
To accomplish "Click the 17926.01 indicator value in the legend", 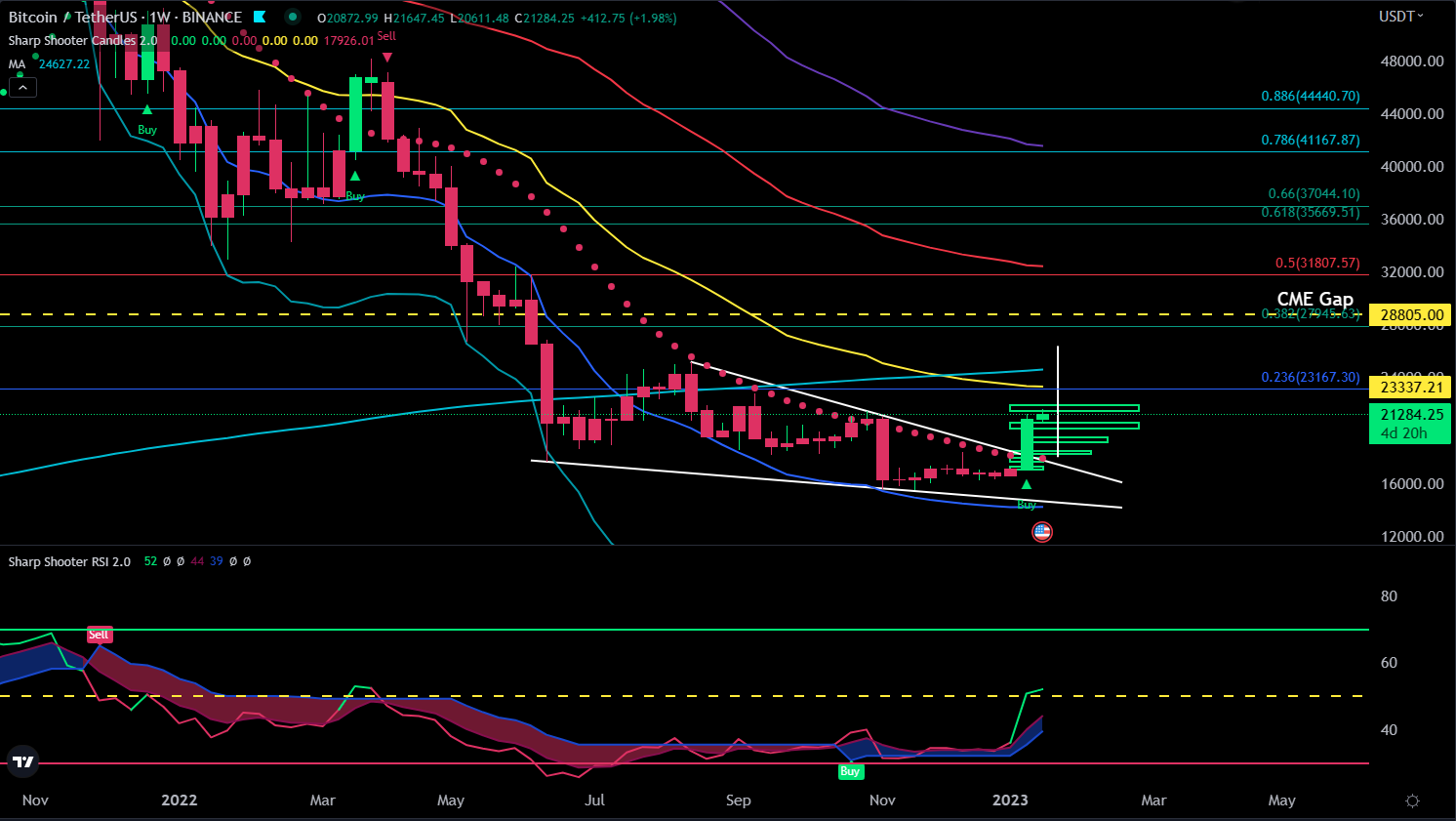I will (x=348, y=40).
